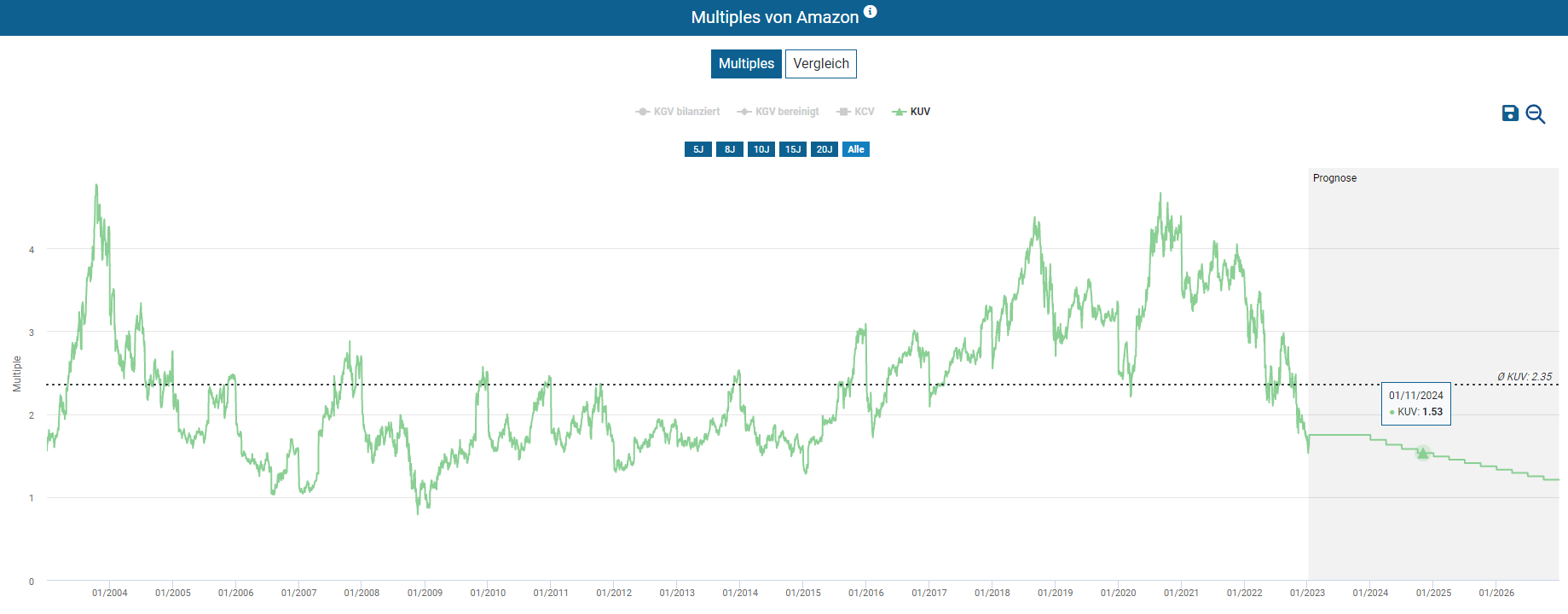Select the 8J time range

(x=729, y=149)
